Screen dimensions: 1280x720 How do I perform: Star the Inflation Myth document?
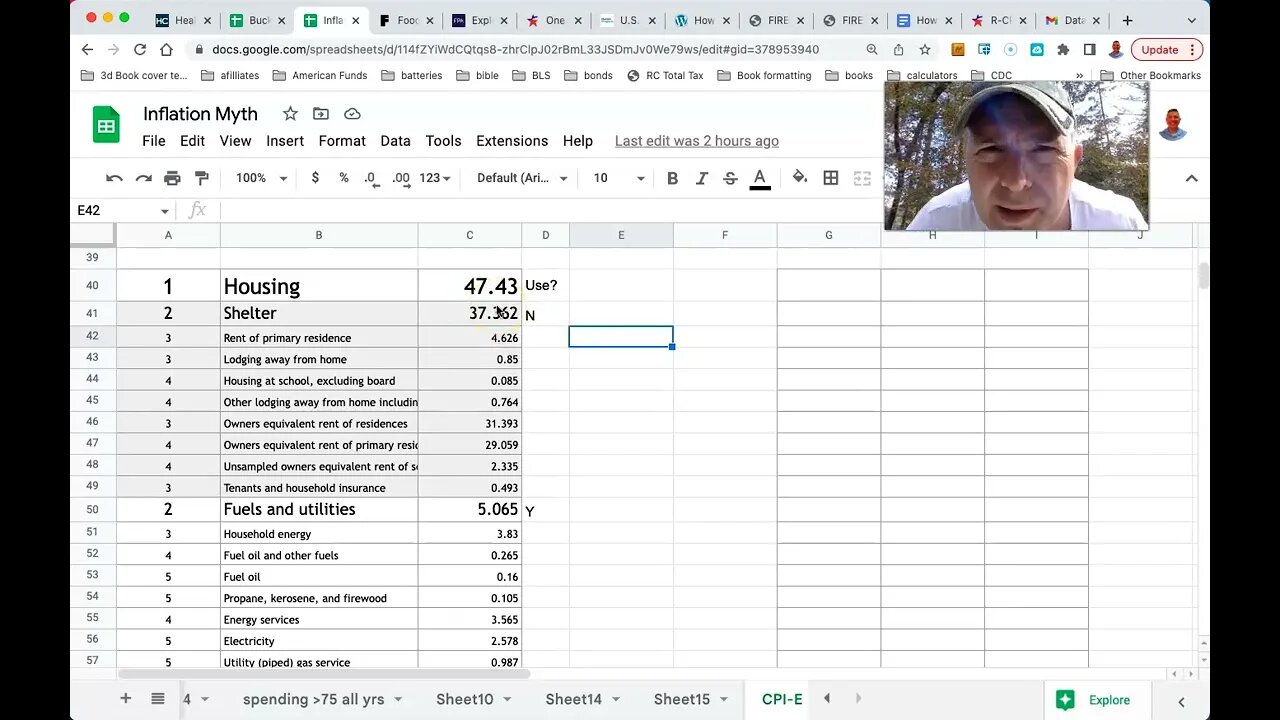(290, 114)
